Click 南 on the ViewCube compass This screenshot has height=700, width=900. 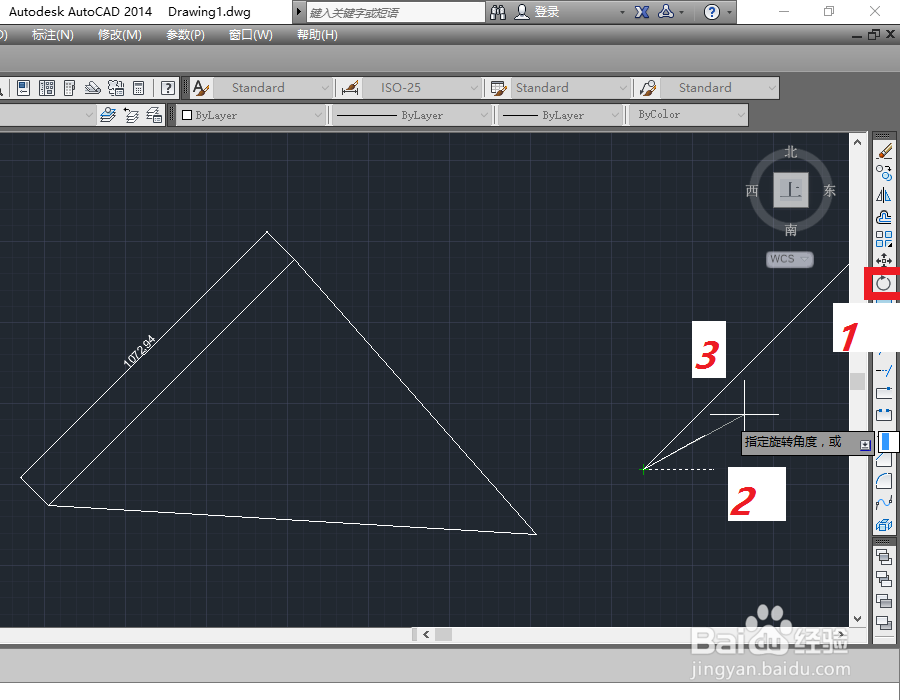(x=791, y=230)
